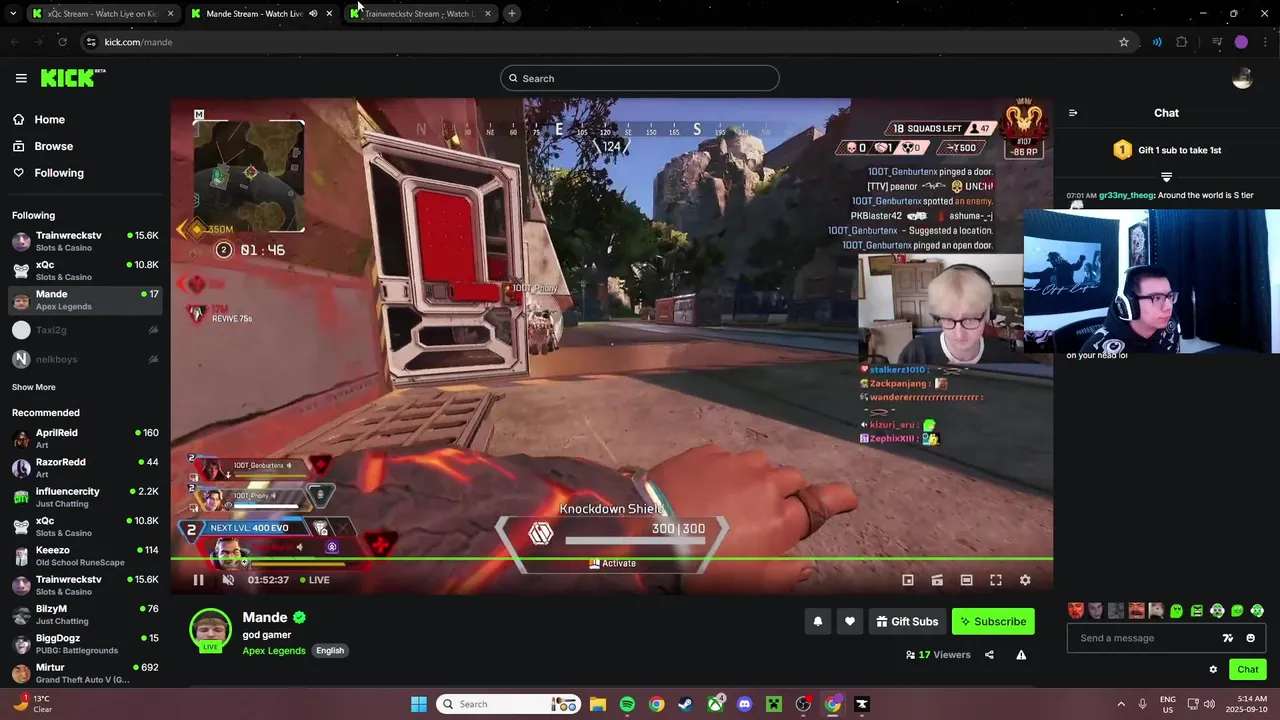
Task: Open a new browser tab
Action: [511, 14]
